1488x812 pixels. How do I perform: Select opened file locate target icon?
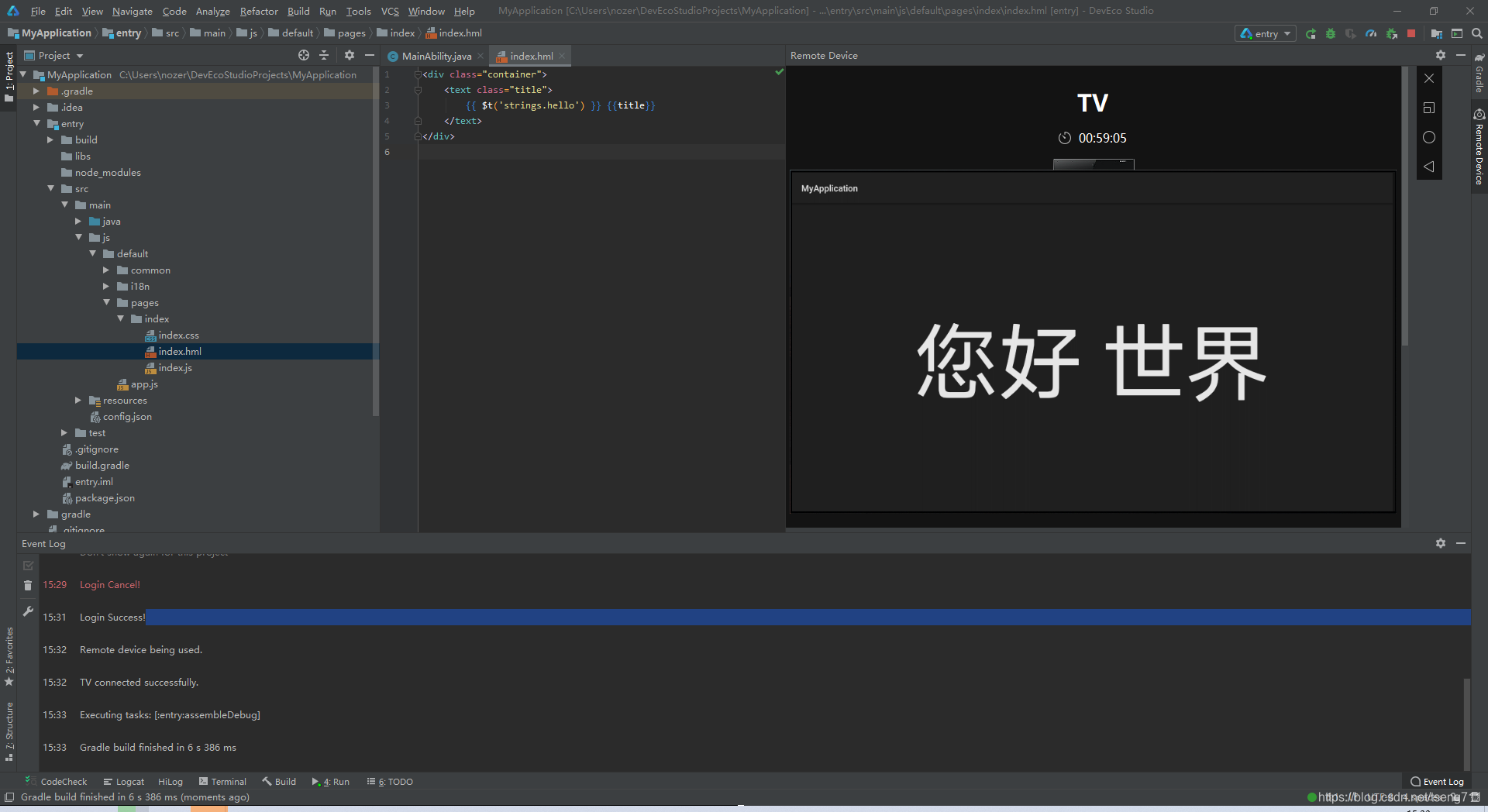[x=304, y=55]
